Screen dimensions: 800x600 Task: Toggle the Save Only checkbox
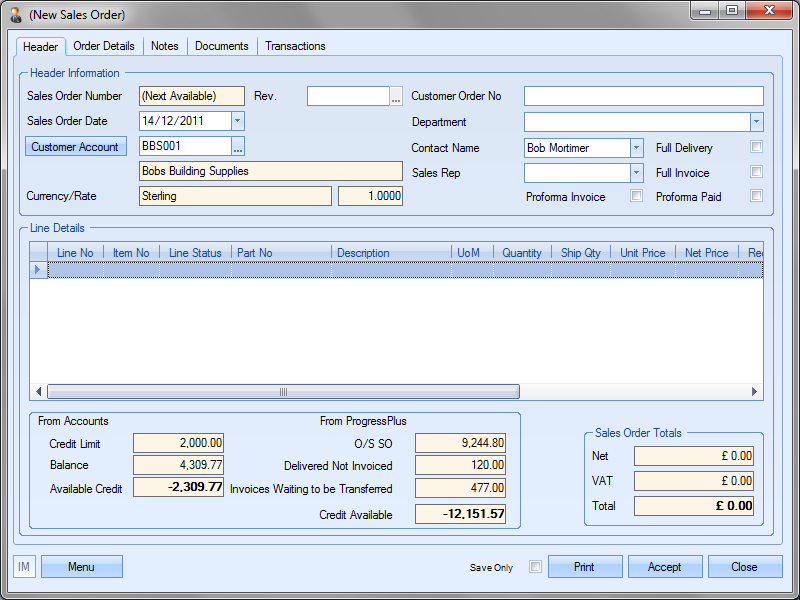pos(535,567)
